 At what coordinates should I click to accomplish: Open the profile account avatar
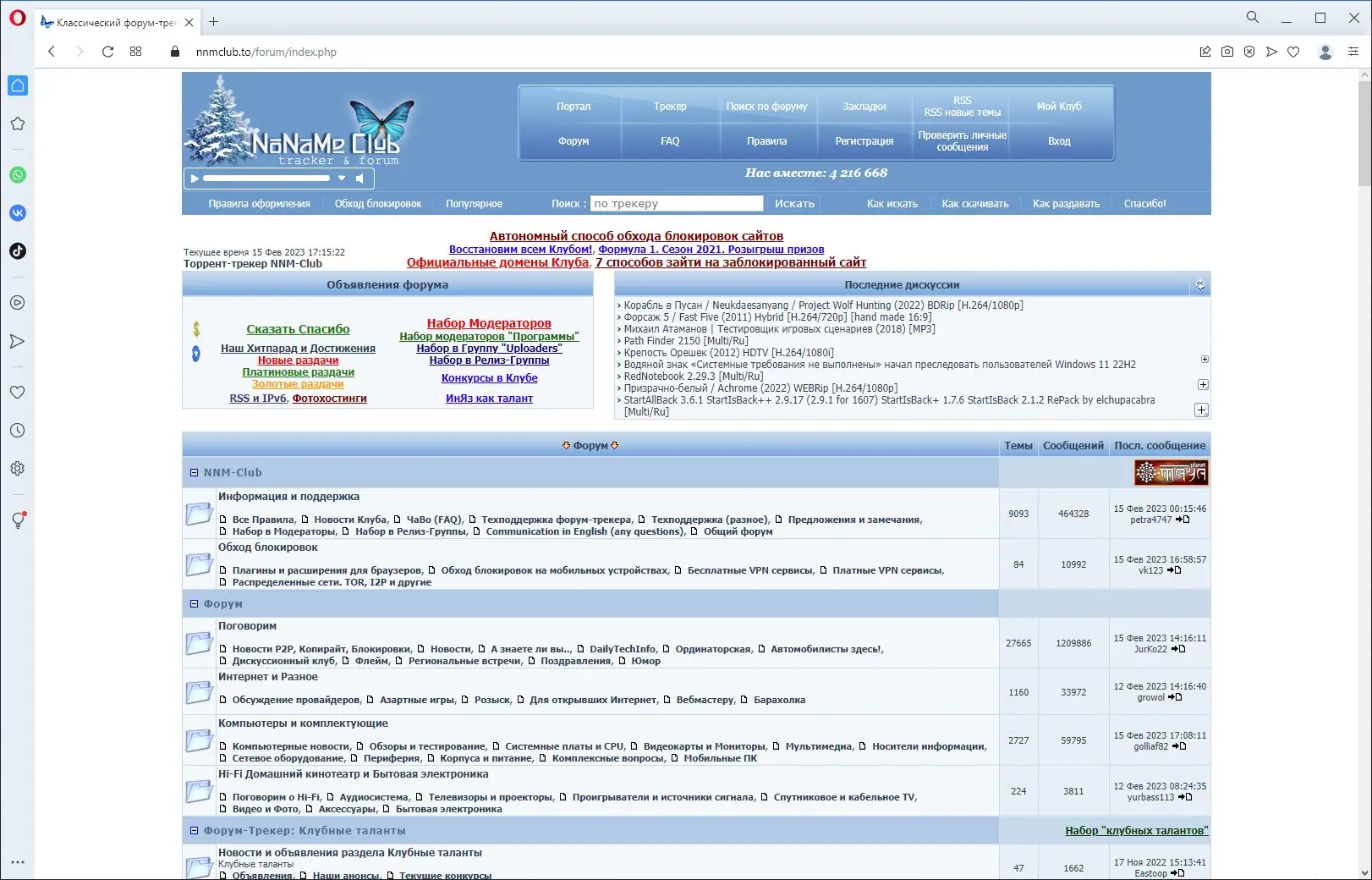point(1325,52)
